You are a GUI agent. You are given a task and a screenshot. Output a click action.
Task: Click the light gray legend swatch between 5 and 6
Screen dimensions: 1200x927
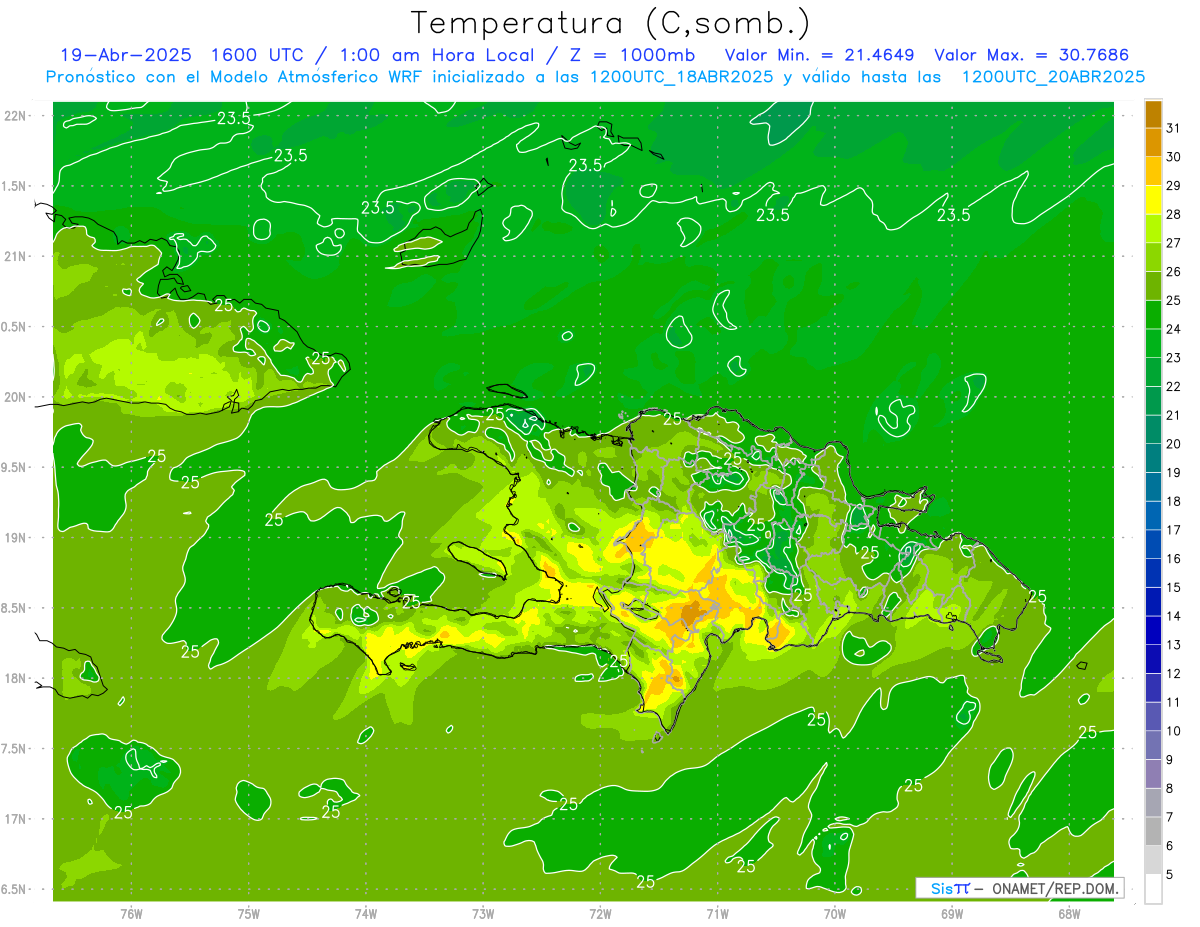(x=1154, y=860)
